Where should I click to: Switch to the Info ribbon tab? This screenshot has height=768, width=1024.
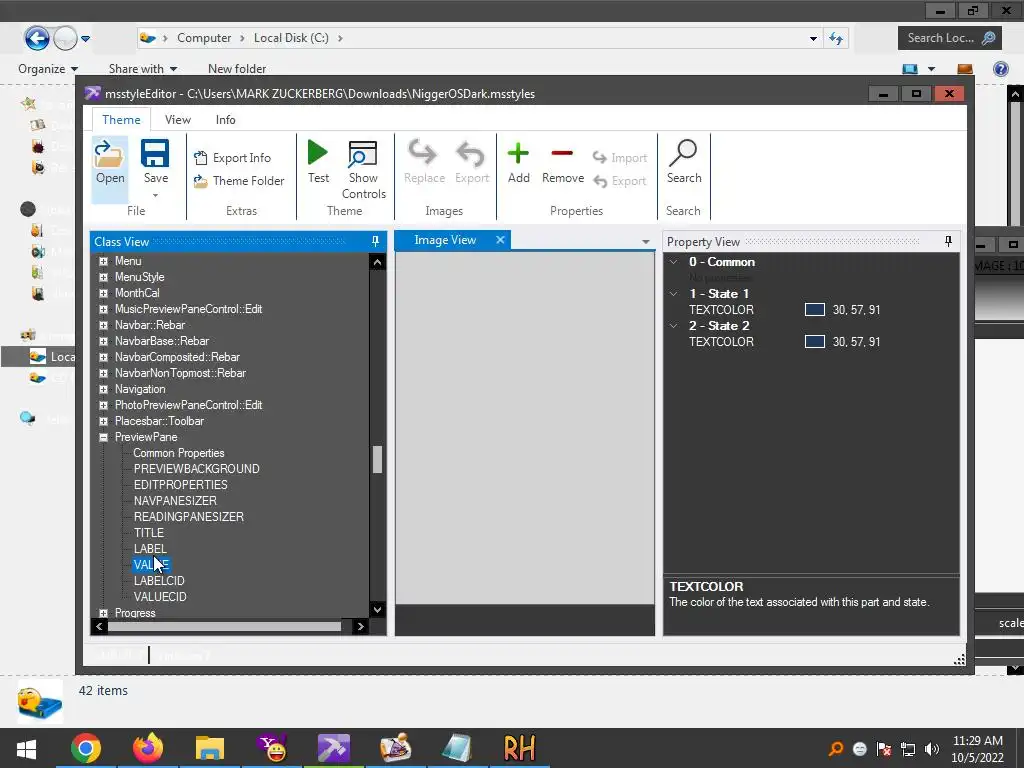pos(225,120)
